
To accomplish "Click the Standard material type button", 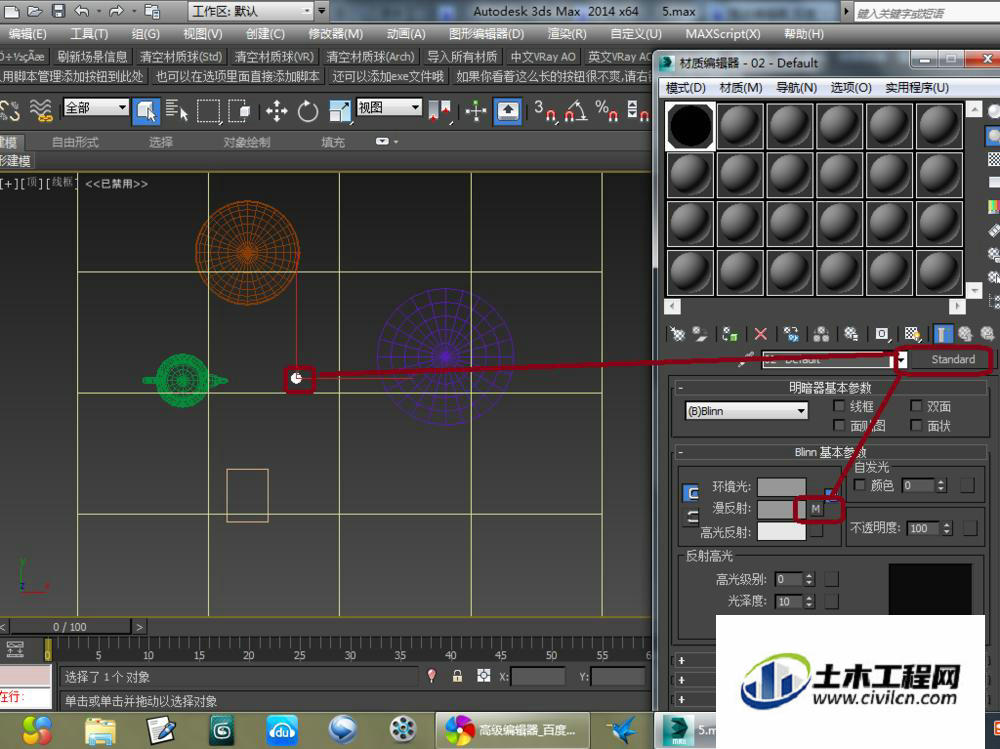I will coord(952,360).
